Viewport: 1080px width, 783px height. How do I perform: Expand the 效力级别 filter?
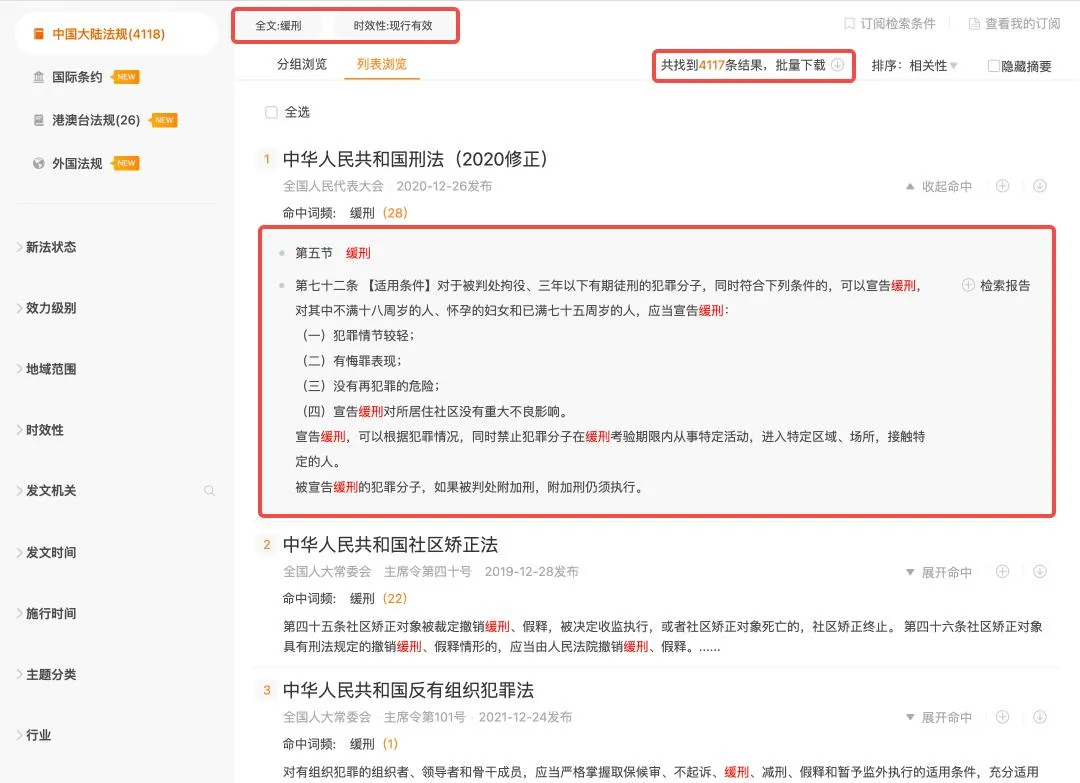(x=50, y=308)
